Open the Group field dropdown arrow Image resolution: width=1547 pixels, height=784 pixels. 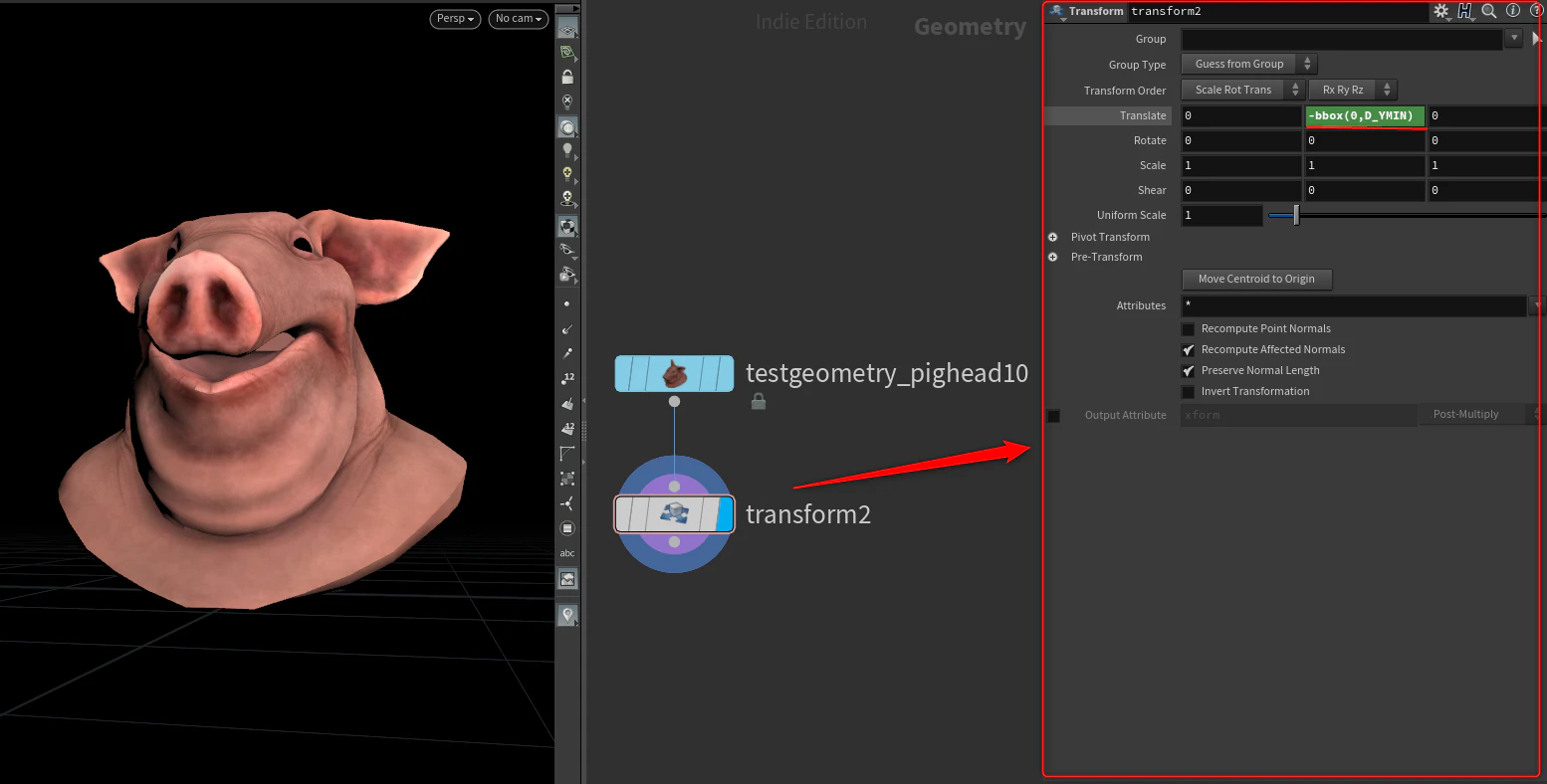point(1514,39)
